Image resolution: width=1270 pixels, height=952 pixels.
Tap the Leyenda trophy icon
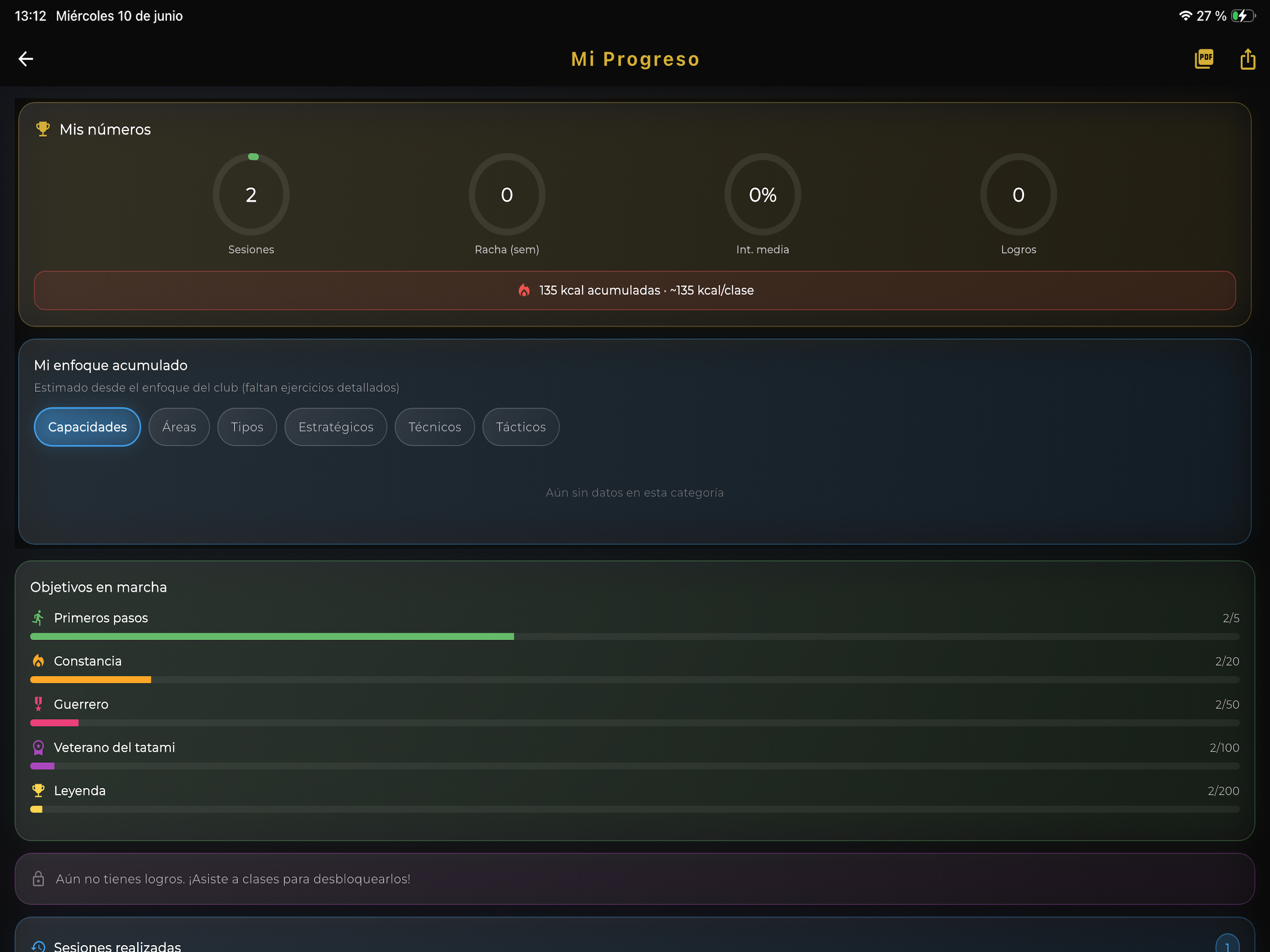38,791
